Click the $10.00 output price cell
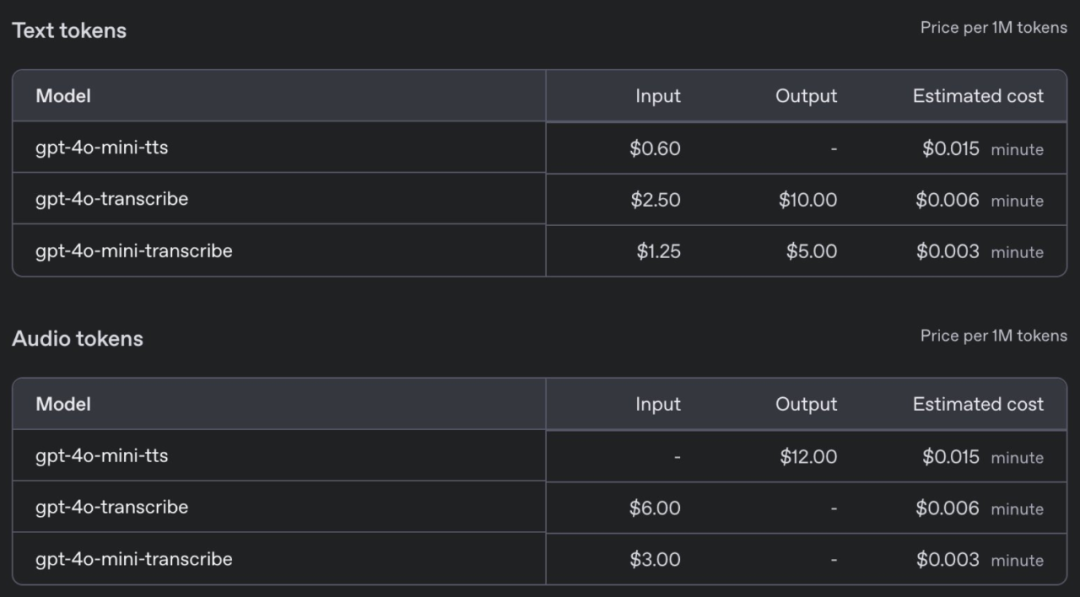 tap(808, 200)
